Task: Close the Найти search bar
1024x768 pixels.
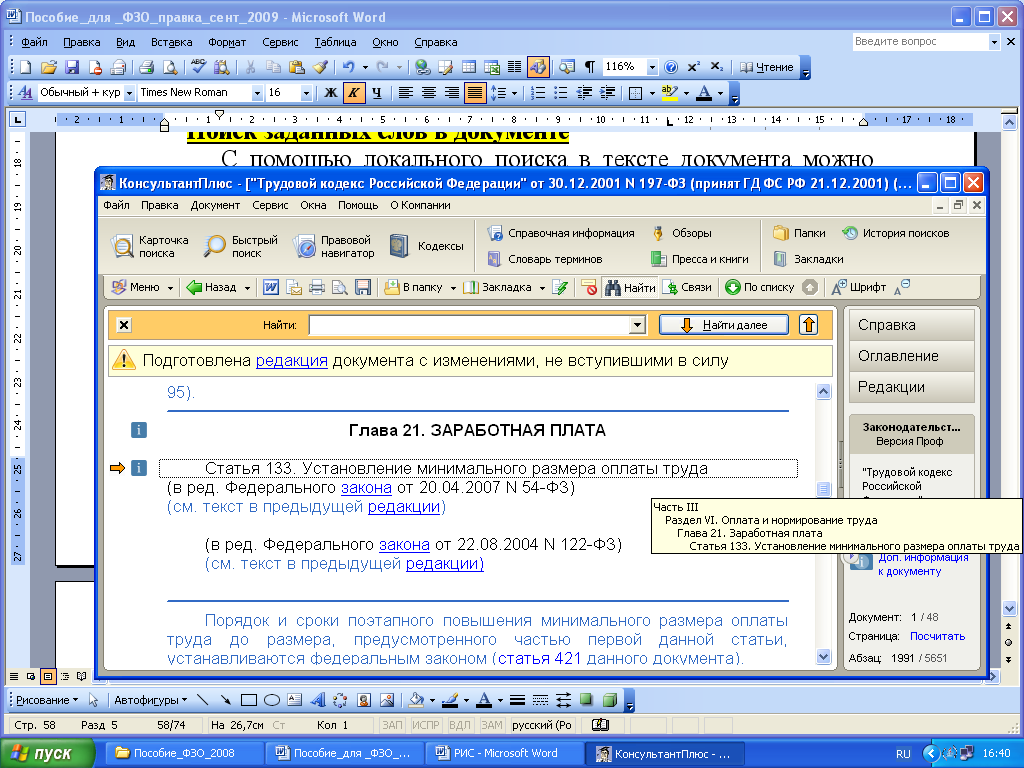Action: (x=124, y=325)
